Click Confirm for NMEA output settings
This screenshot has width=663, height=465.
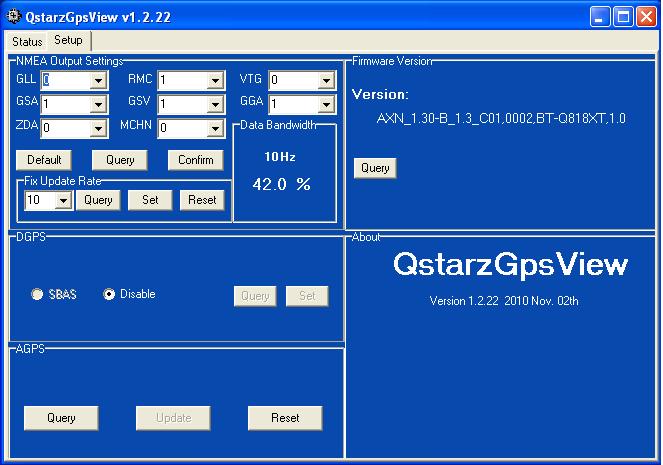196,160
